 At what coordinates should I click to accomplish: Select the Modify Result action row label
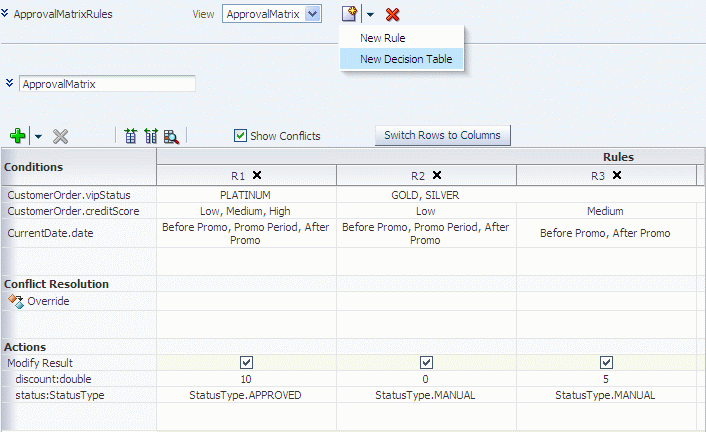[40, 363]
